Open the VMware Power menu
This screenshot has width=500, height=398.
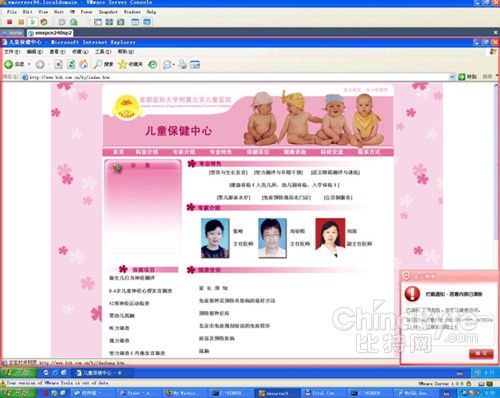87,12
